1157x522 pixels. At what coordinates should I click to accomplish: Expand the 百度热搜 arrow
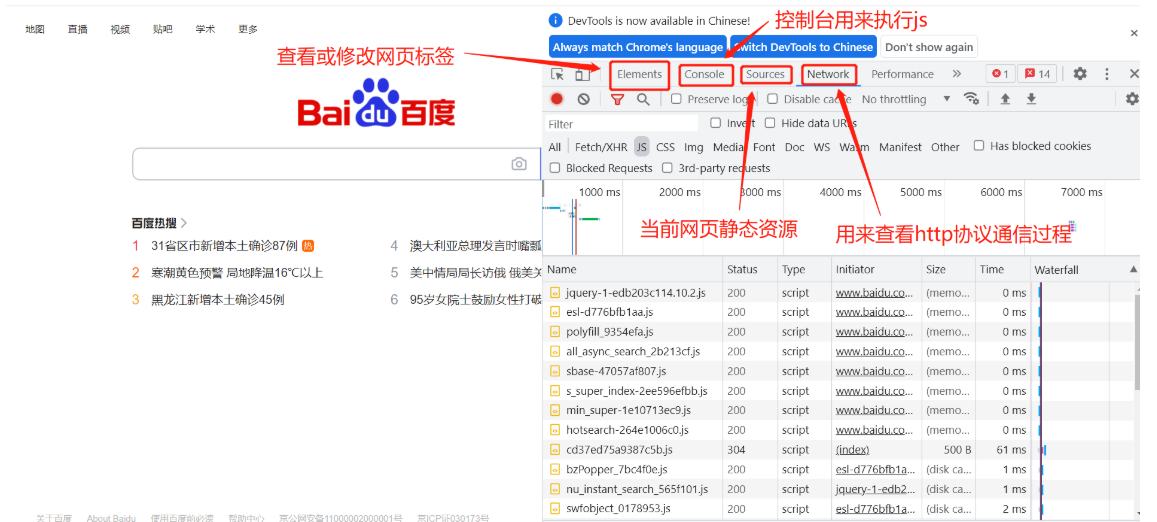(x=184, y=222)
